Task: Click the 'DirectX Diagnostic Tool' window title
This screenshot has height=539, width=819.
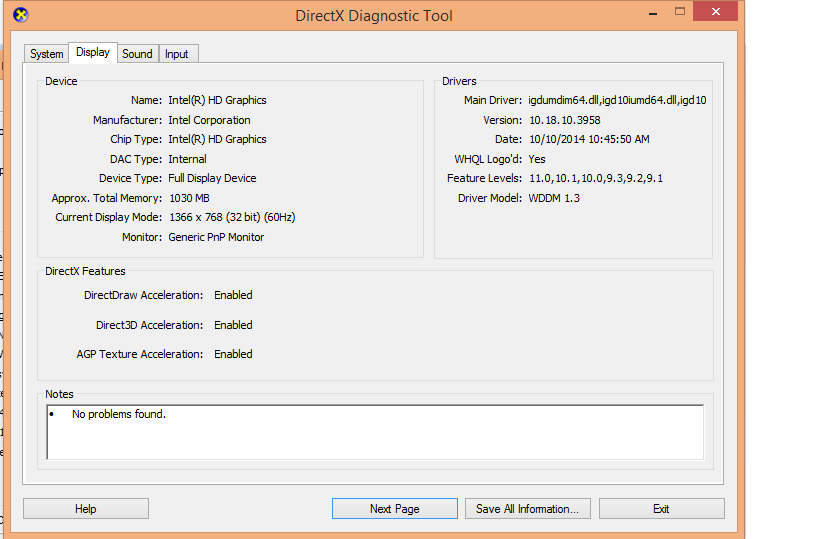Action: click(374, 16)
